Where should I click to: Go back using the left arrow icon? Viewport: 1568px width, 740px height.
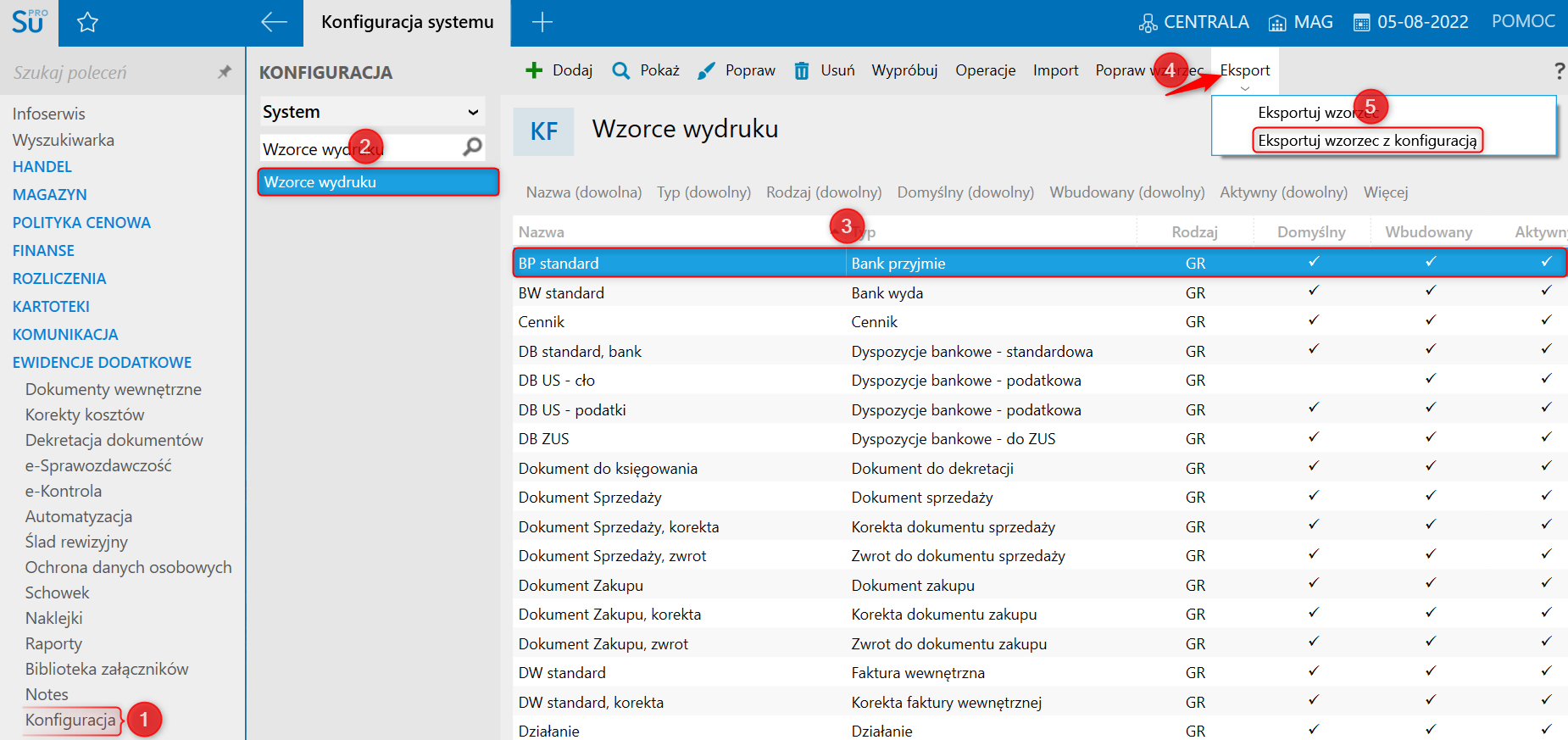tap(274, 23)
